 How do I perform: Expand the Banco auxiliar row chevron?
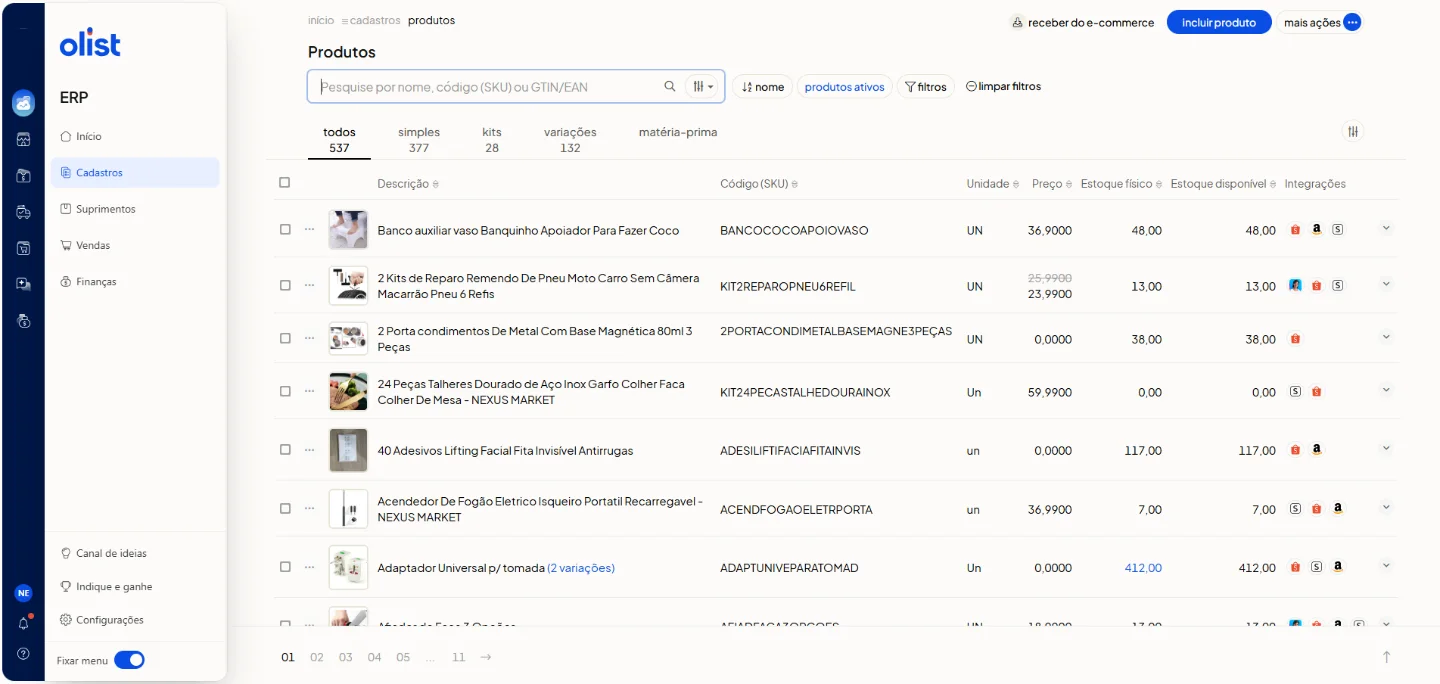pyautogui.click(x=1386, y=228)
